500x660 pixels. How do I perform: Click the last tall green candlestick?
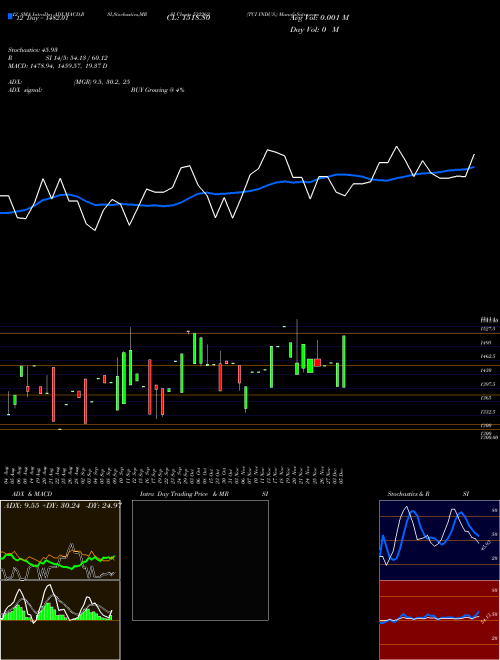pyautogui.click(x=344, y=362)
